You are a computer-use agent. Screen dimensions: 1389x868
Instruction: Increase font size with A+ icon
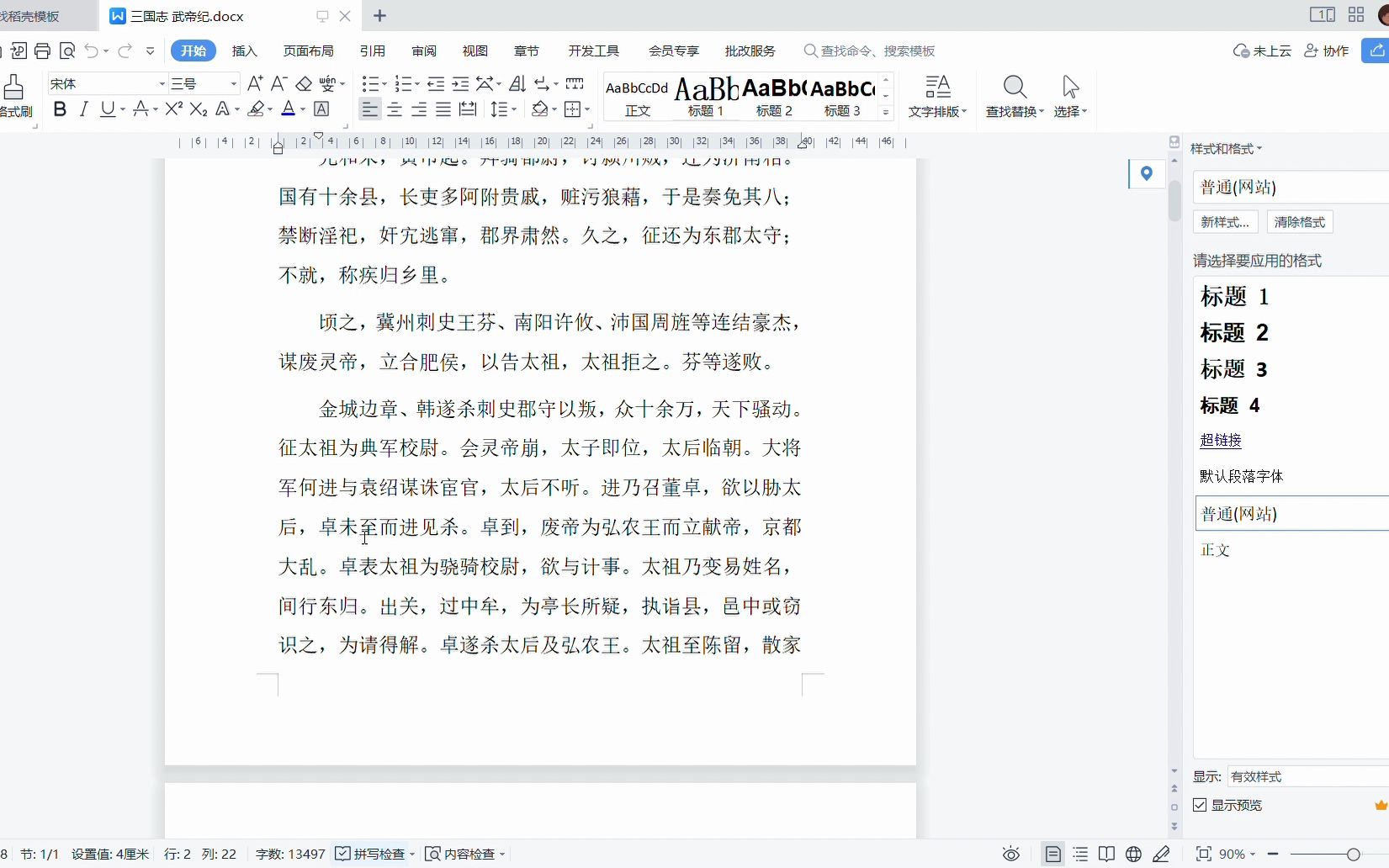click(256, 82)
